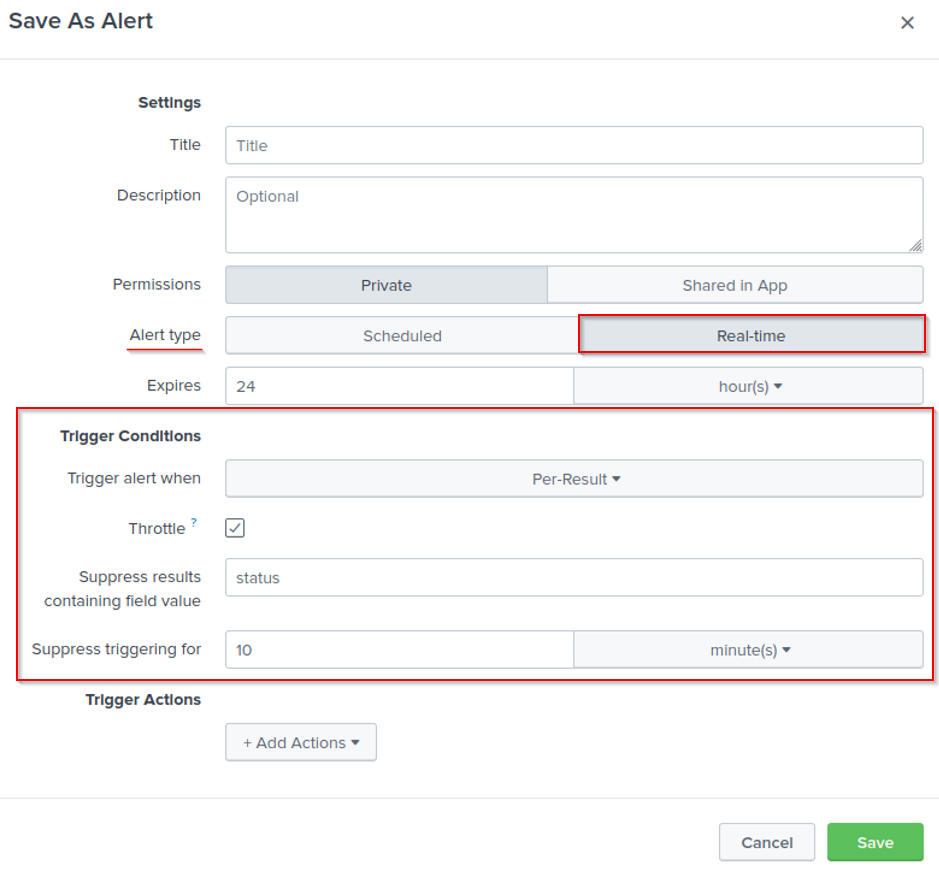939x873 pixels.
Task: Focus the Title input field
Action: tap(573, 146)
